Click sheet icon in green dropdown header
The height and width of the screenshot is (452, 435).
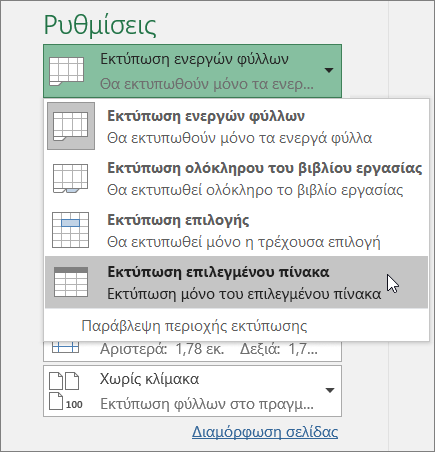point(66,71)
